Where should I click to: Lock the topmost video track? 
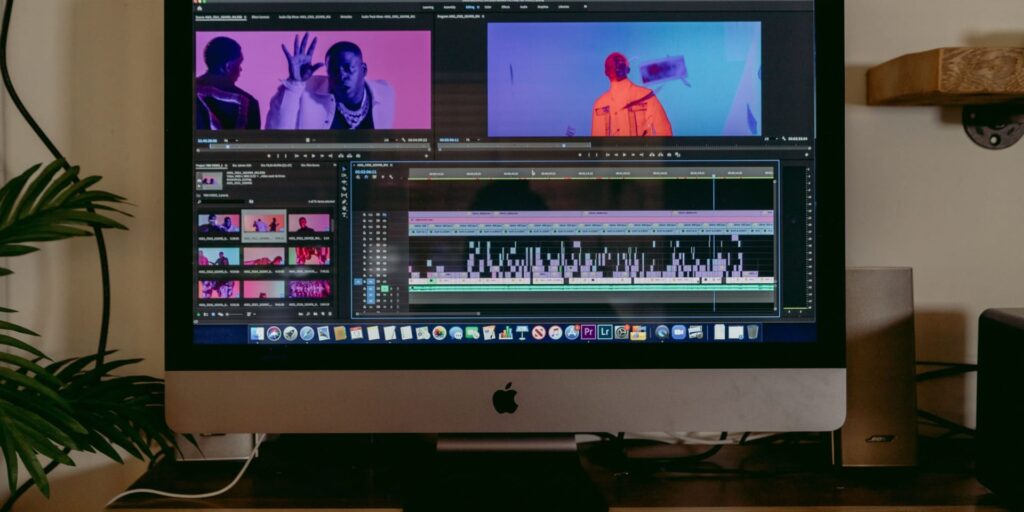coord(364,214)
